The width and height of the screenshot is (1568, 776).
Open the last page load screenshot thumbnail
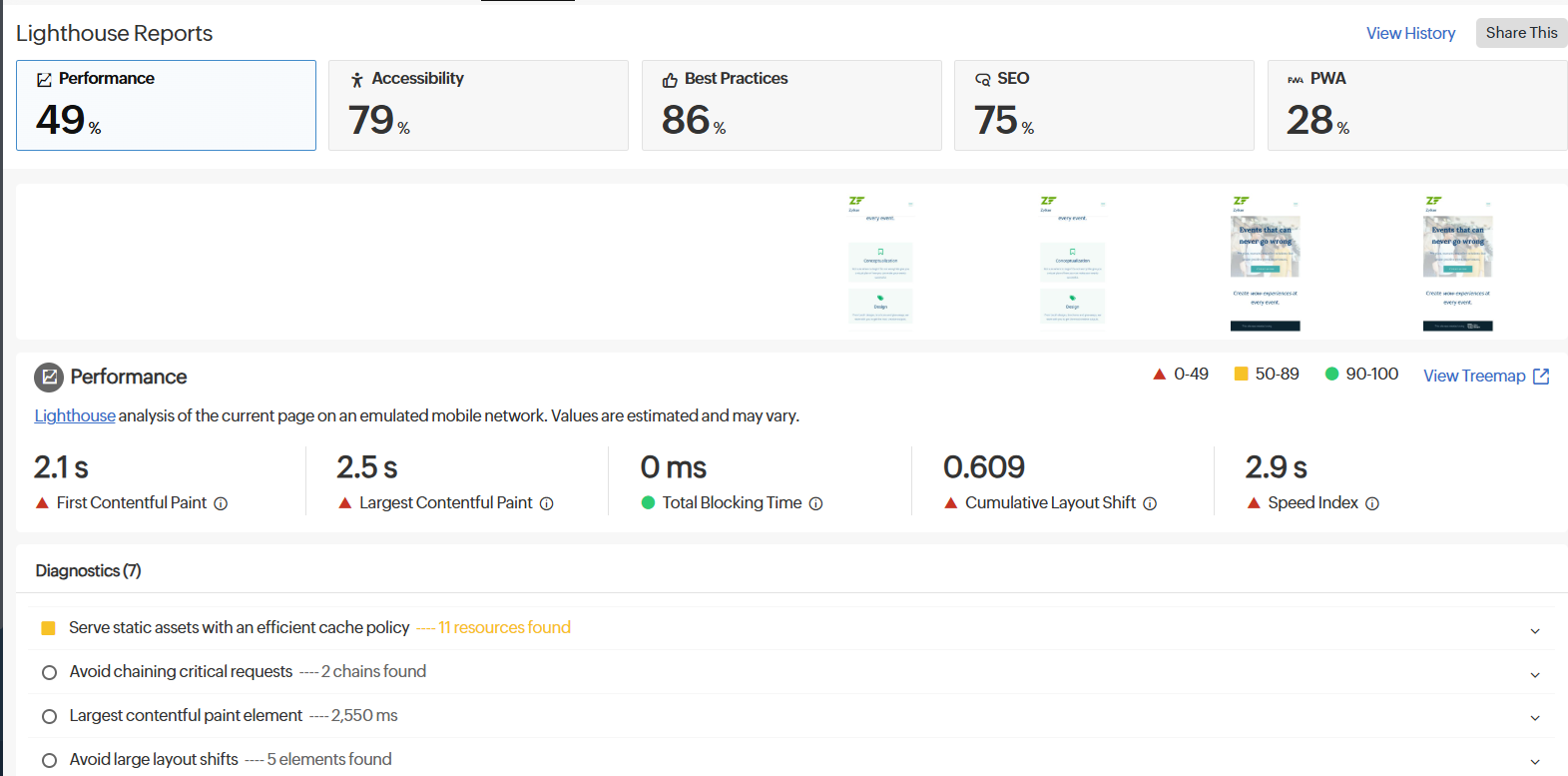point(1457,264)
